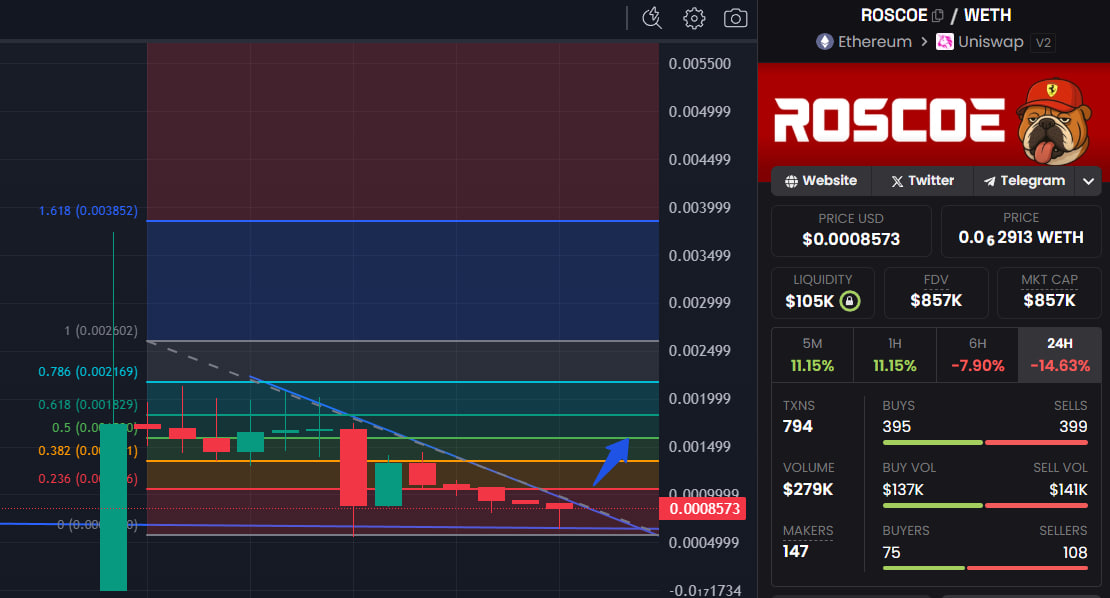Click the buys versus sells ratio bar
This screenshot has width=1110, height=598.
click(985, 443)
